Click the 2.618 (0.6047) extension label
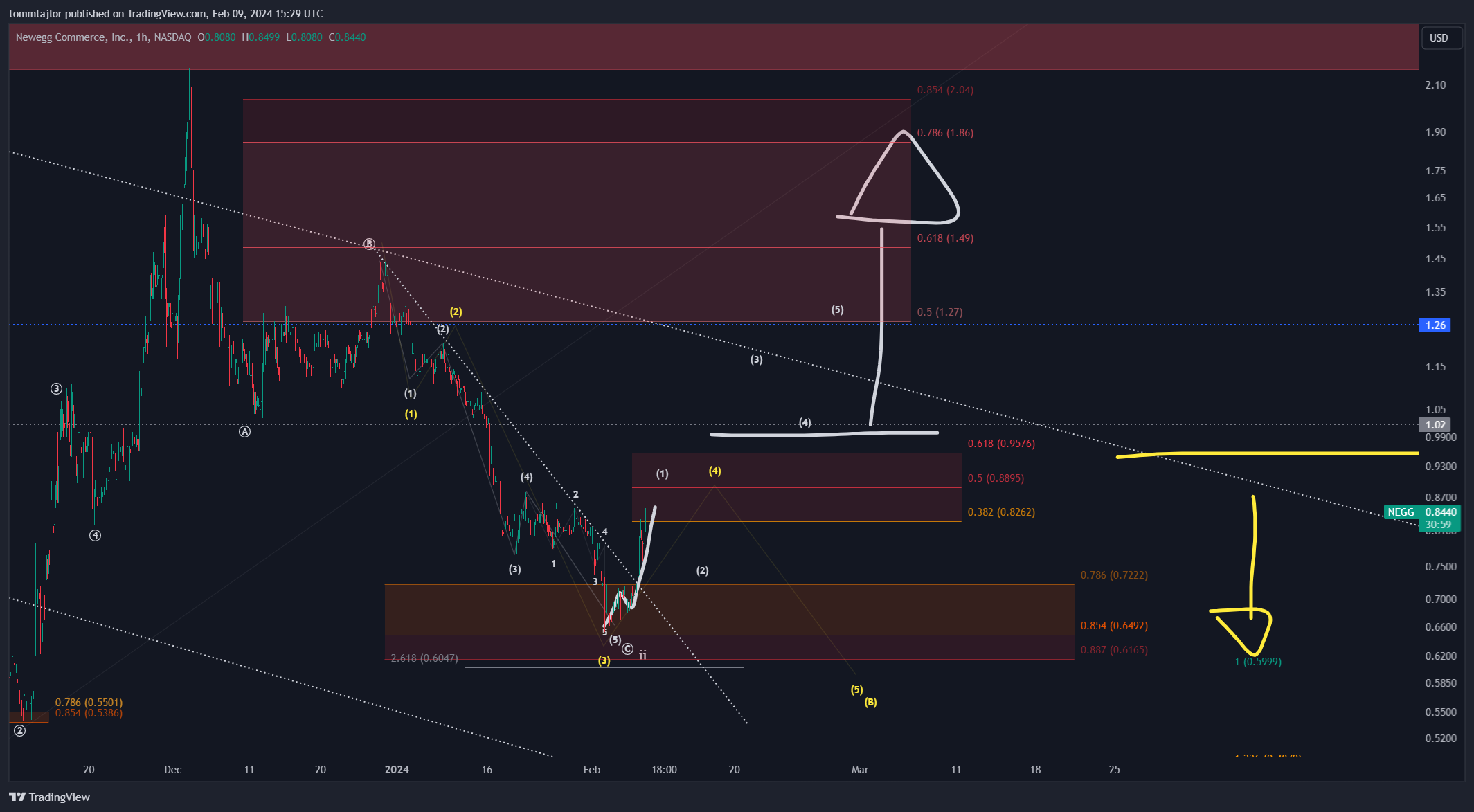Screen dimensions: 1474x812 [424, 658]
